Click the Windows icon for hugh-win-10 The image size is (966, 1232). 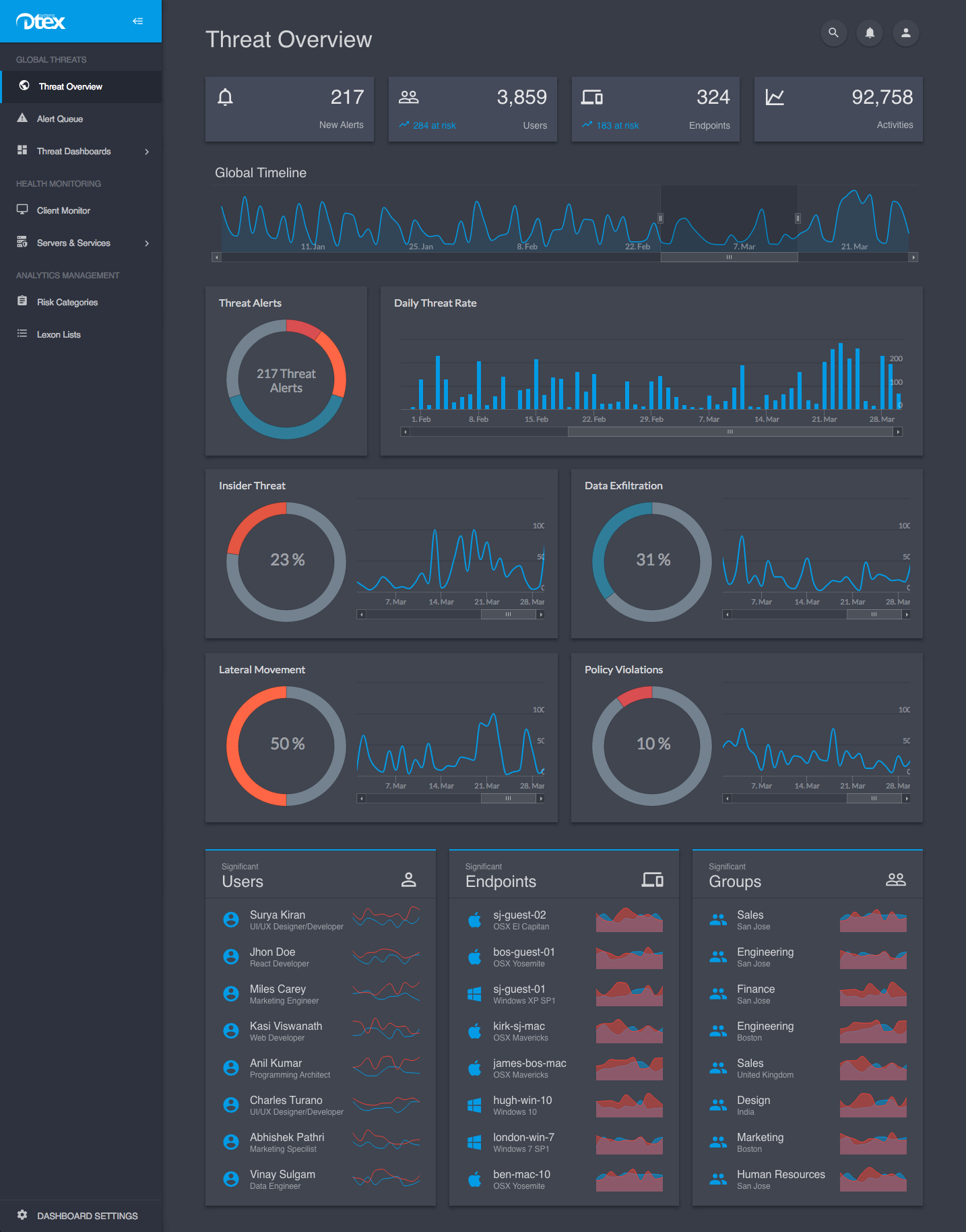click(x=475, y=1105)
